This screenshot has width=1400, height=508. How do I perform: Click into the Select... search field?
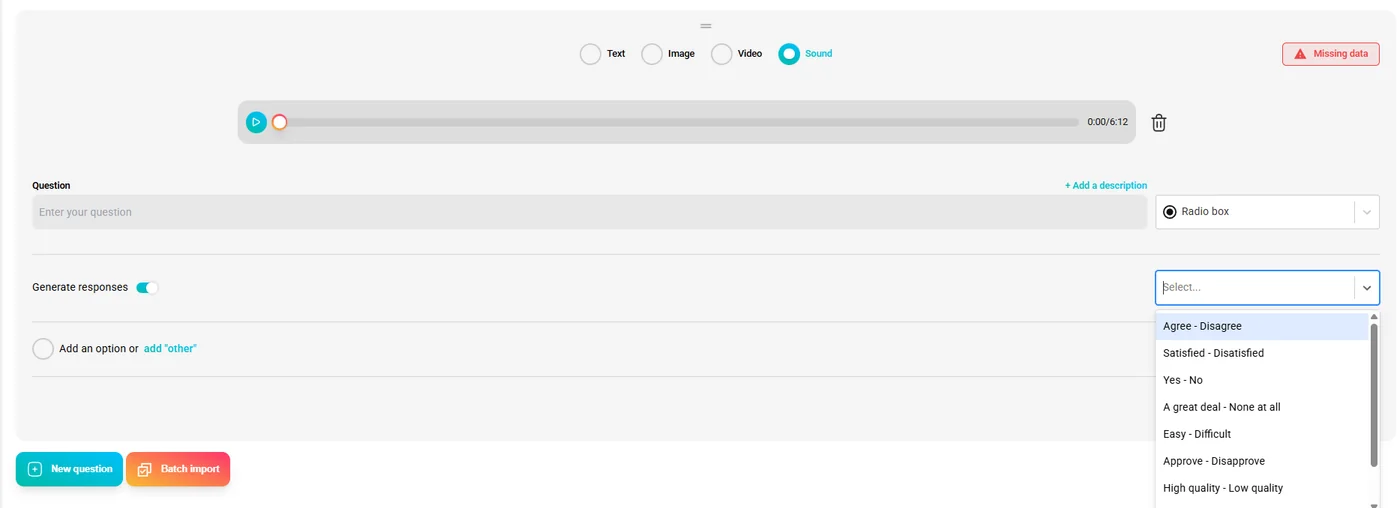click(1255, 288)
